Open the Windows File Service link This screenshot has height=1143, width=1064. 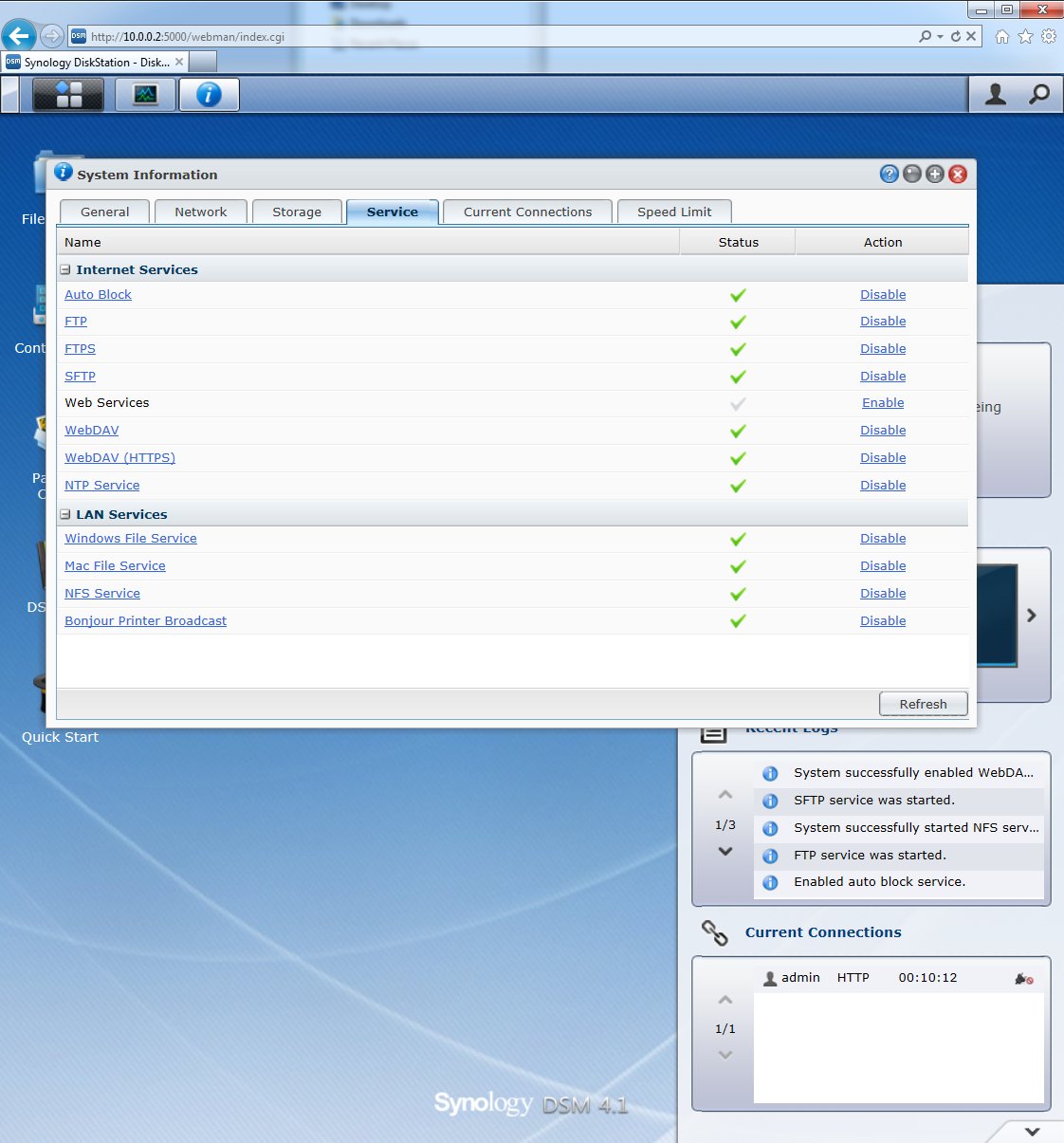131,539
